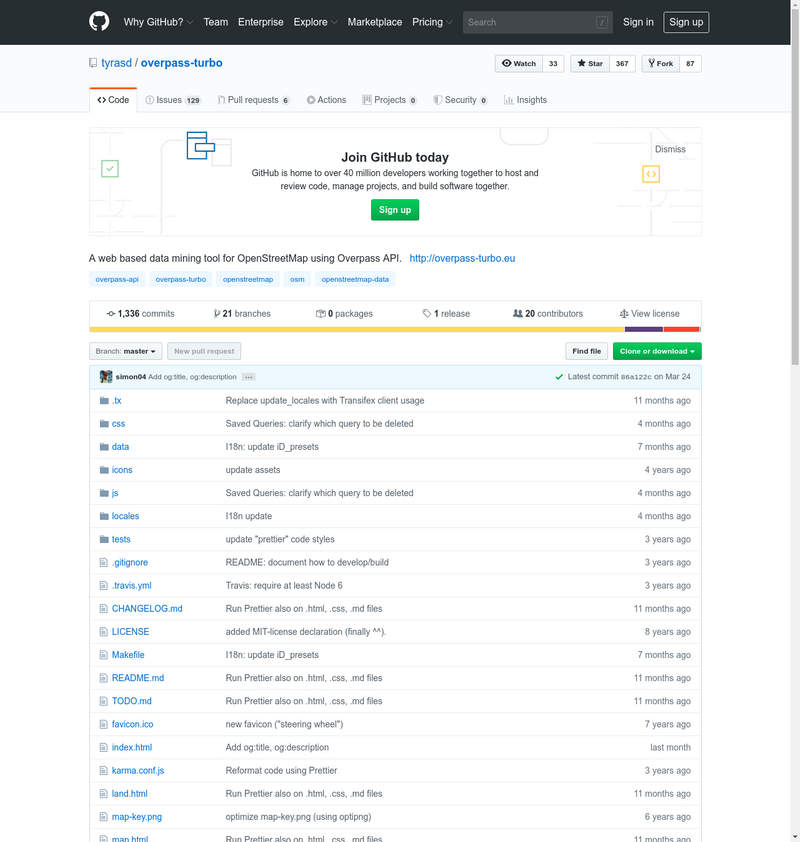
Task: Dismiss the Join GitHub banner
Action: (670, 149)
